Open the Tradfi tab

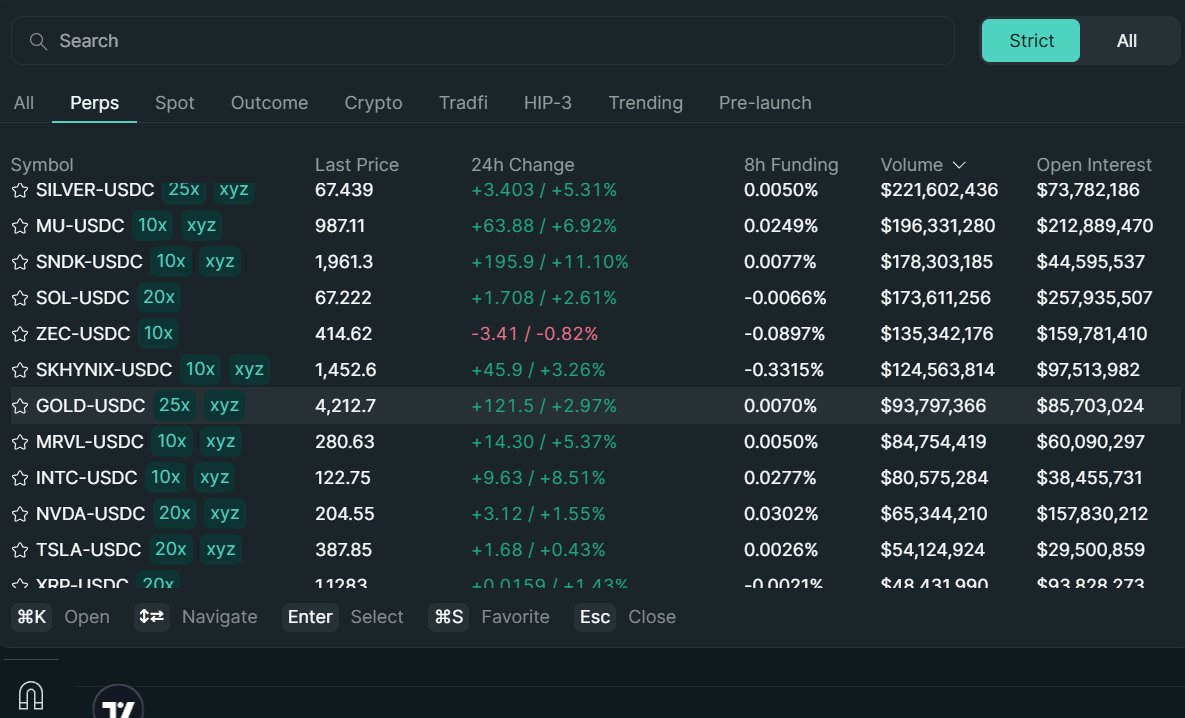tap(463, 103)
